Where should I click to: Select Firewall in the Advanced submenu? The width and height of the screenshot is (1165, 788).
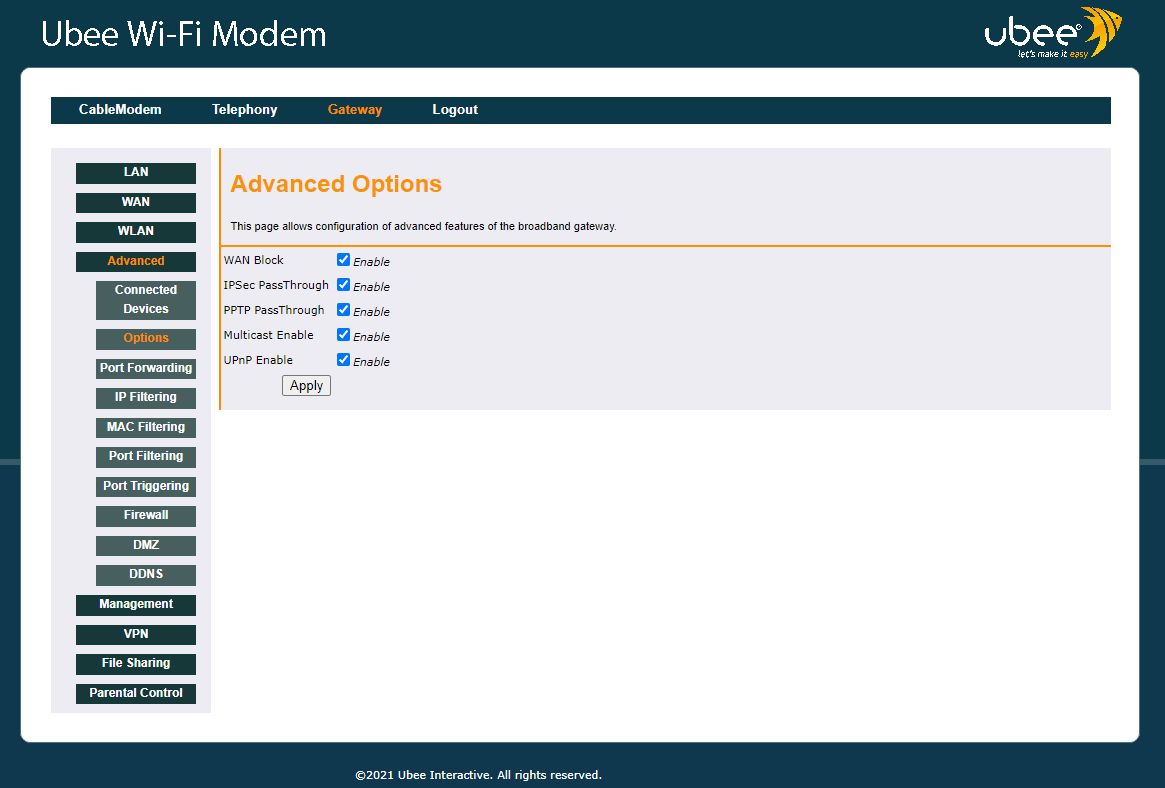tap(146, 516)
